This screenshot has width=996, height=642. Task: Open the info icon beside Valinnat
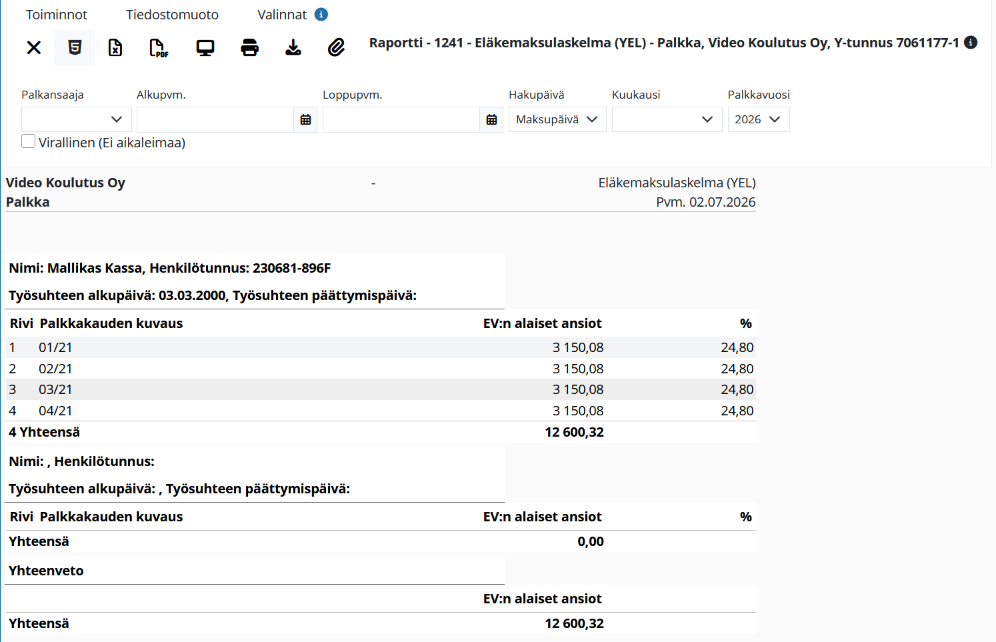point(321,14)
